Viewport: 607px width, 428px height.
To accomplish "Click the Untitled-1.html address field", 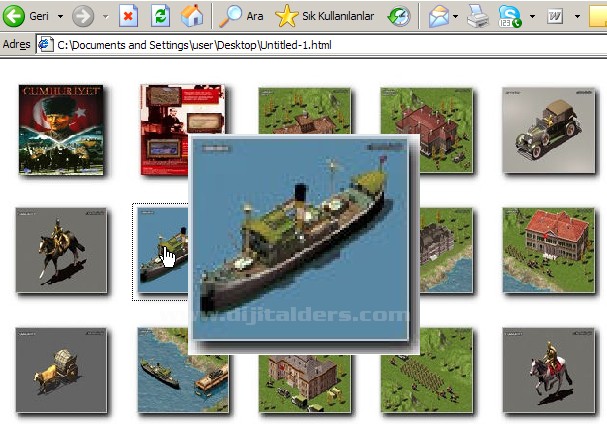I will tap(321, 45).
